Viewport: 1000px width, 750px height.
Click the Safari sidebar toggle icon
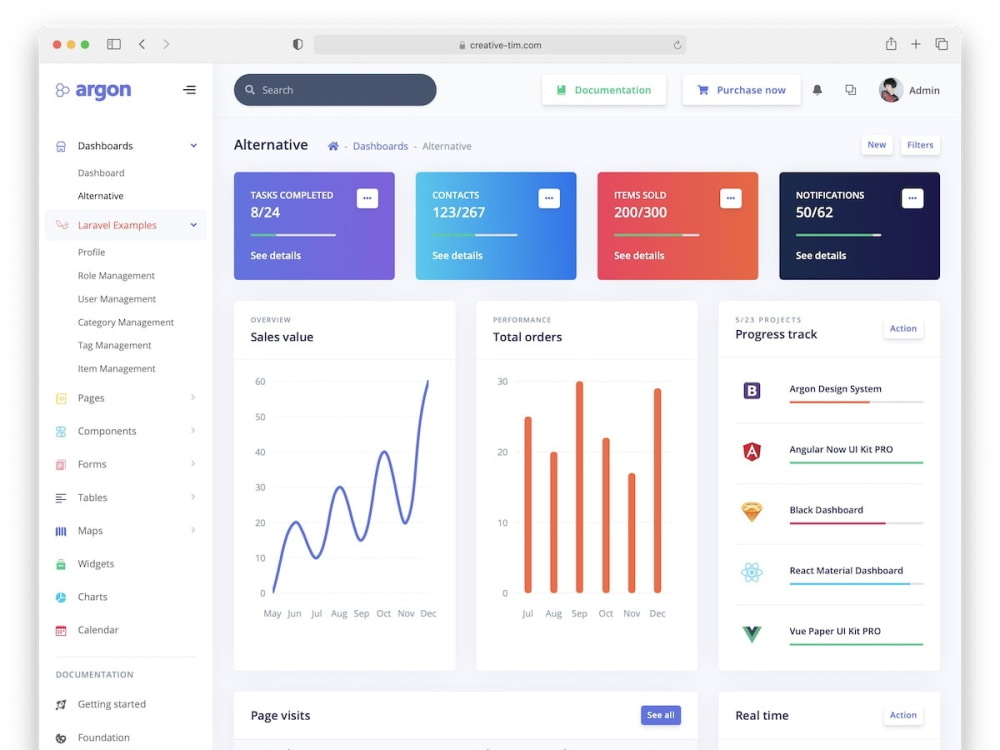114,44
